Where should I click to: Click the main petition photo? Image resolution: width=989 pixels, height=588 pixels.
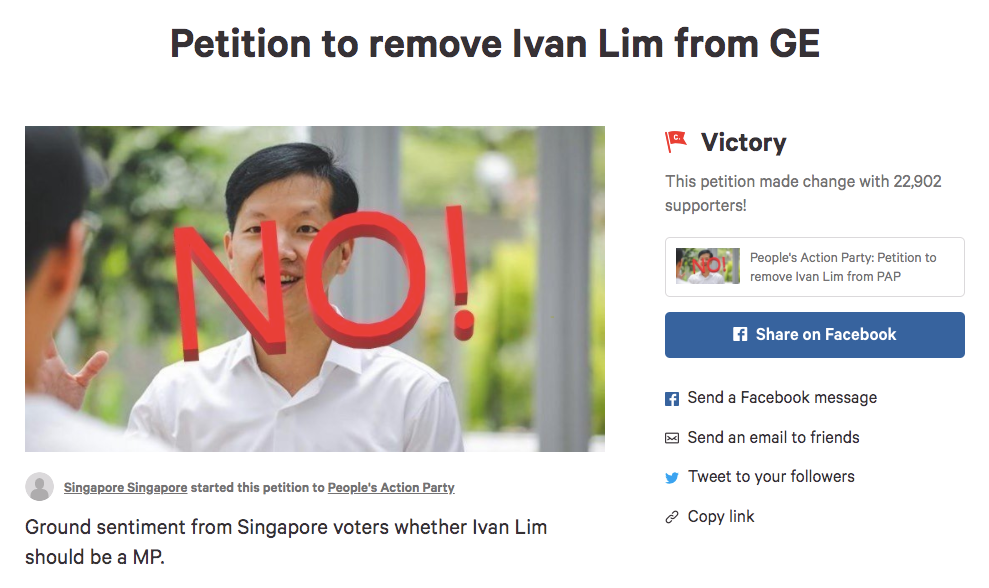pos(315,289)
